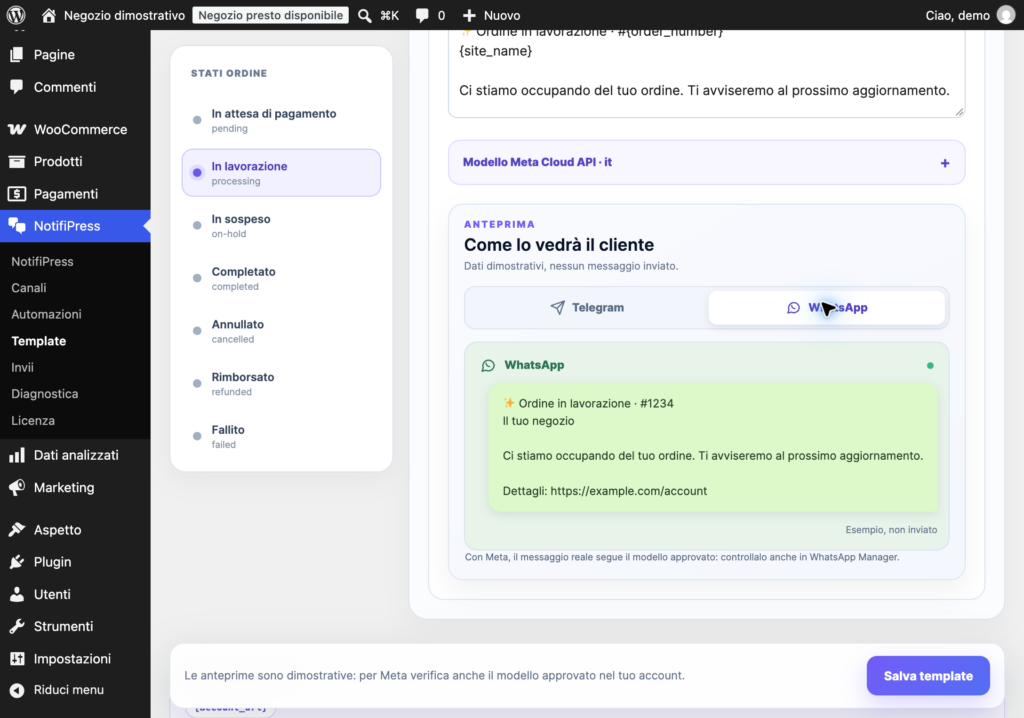Select the Fallito order status
This screenshot has width=1024, height=718.
tap(281, 436)
